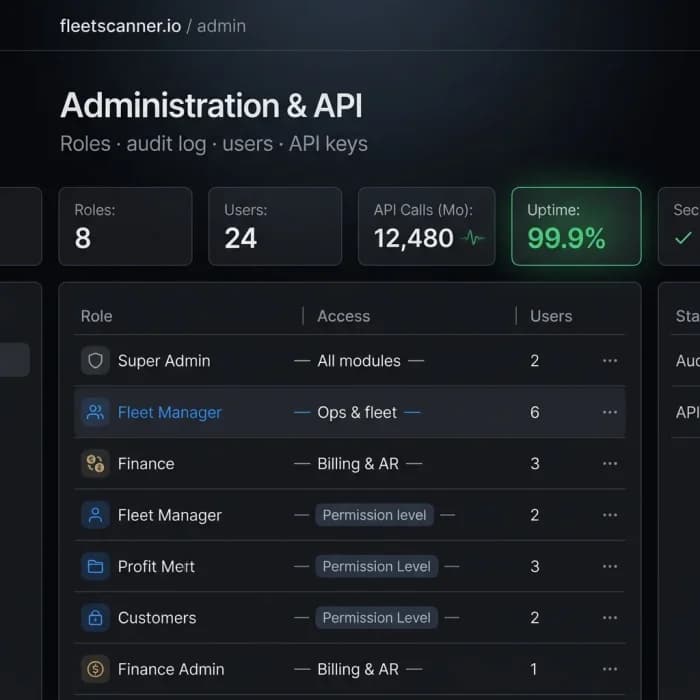Viewport: 700px width, 700px height.
Task: Click Billing & AR in the Finance row
Action: tap(358, 463)
